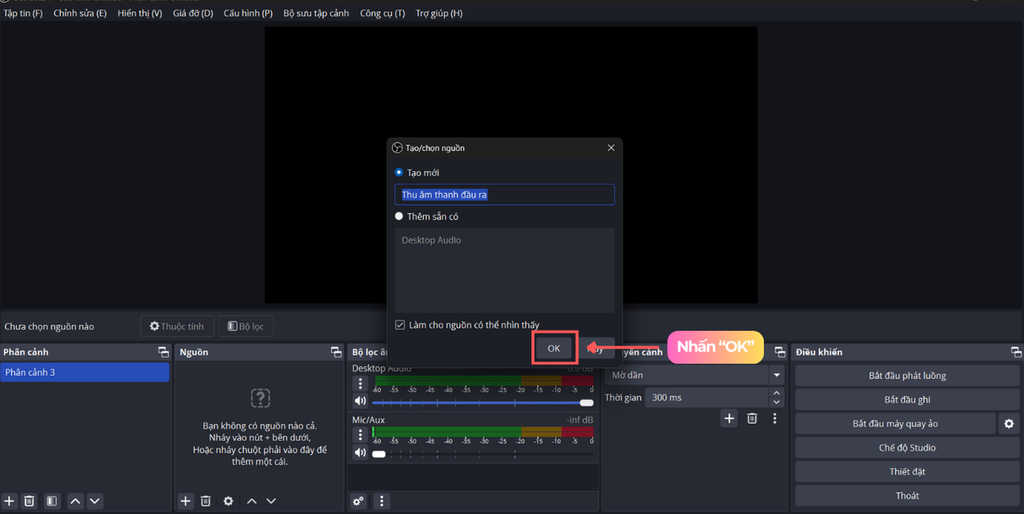Pop out the Phân cảnh dock panel
1024x514 pixels.
click(x=163, y=352)
